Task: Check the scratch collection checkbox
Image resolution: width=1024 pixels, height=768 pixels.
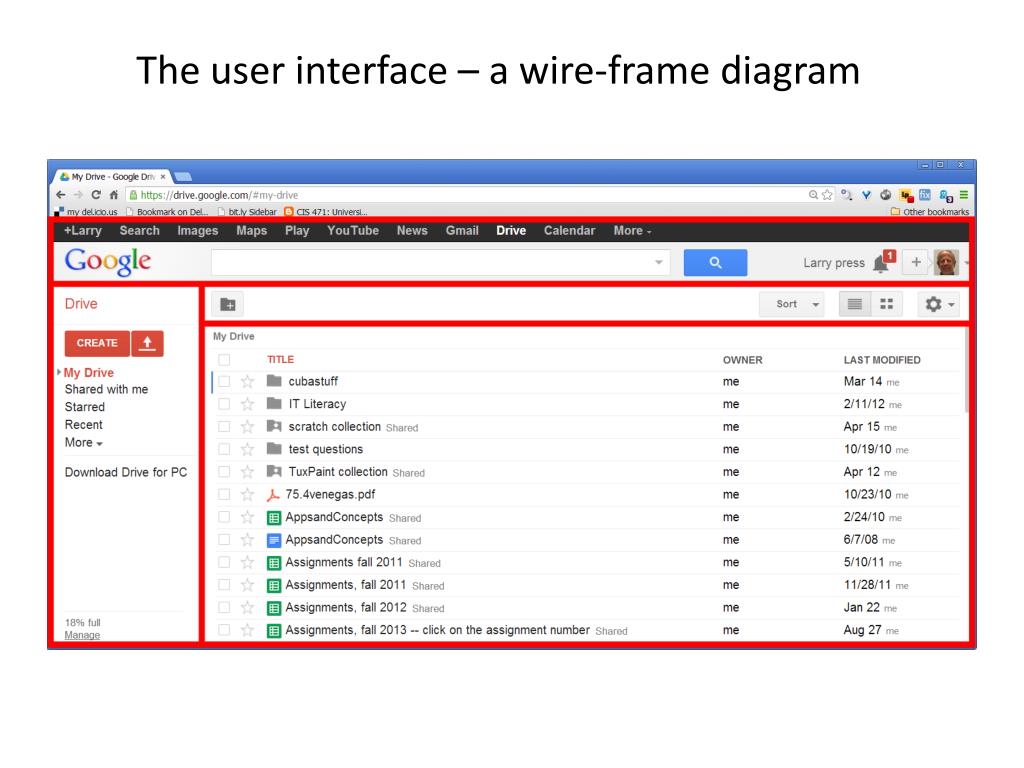Action: [224, 426]
